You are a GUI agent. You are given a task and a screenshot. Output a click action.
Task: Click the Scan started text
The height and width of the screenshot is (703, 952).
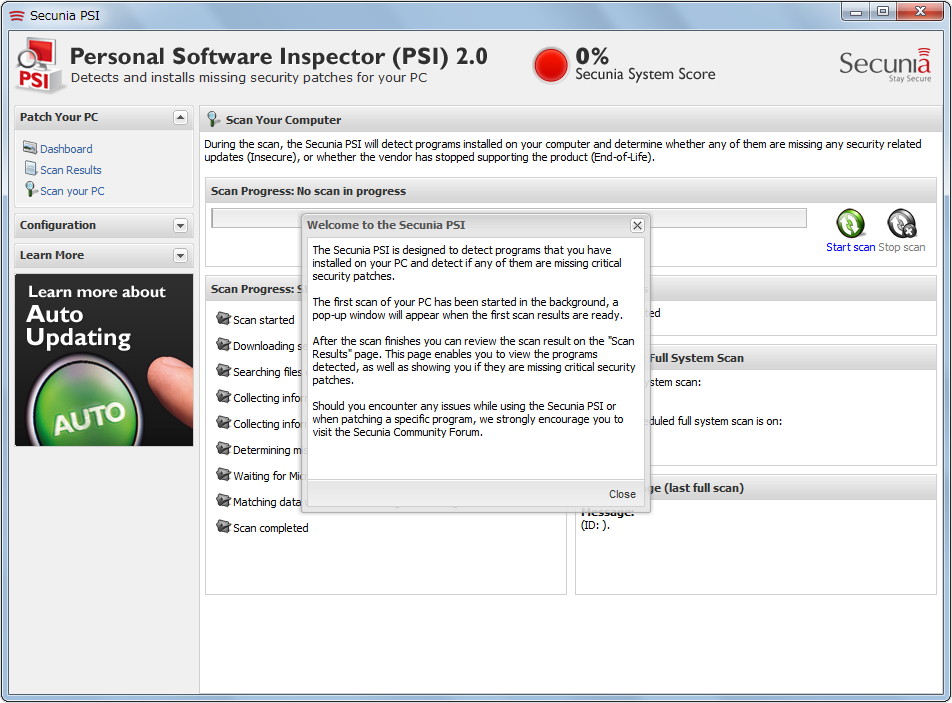click(x=264, y=320)
